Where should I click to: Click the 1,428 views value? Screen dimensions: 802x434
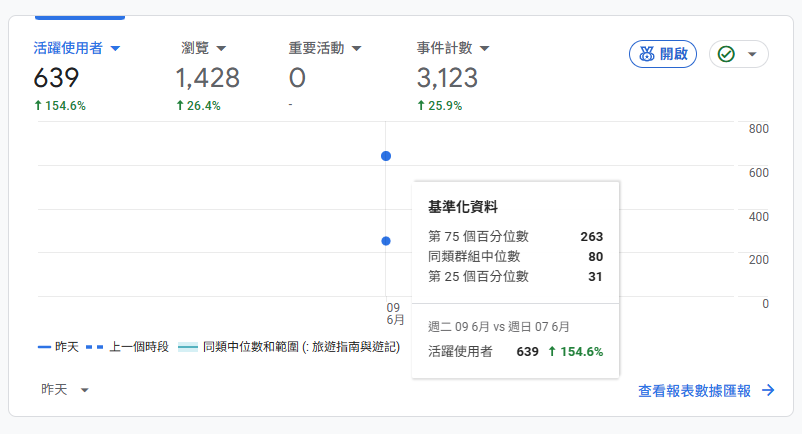[207, 78]
